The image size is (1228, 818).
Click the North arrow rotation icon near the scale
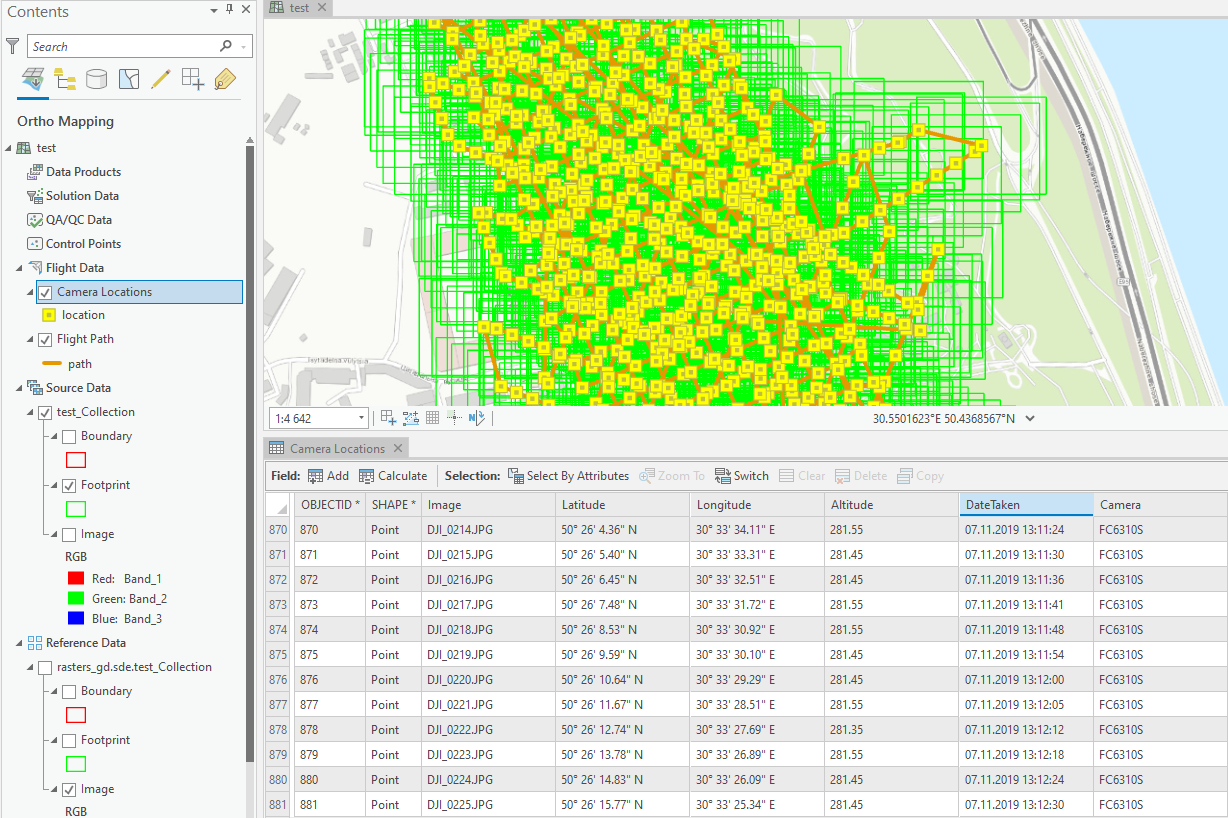click(477, 417)
